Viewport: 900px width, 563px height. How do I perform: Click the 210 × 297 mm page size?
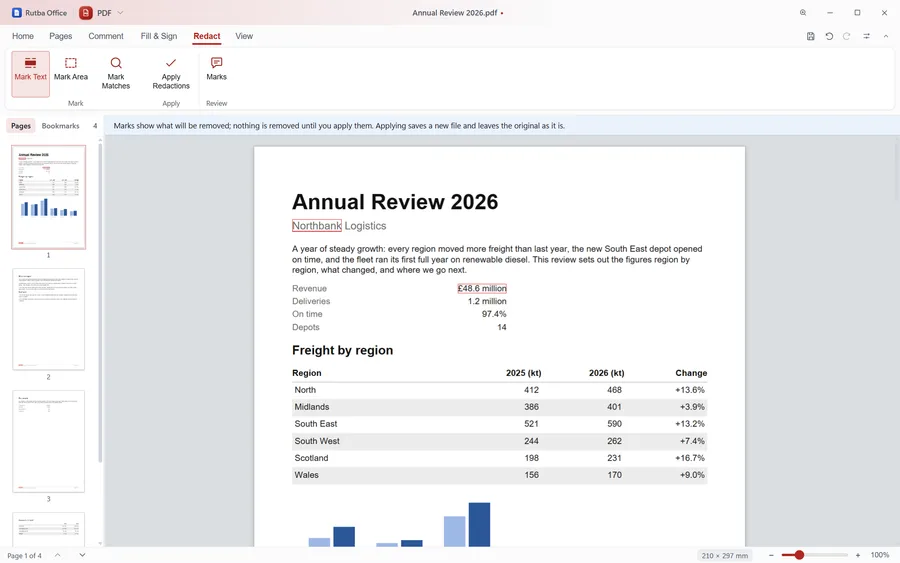(724, 556)
